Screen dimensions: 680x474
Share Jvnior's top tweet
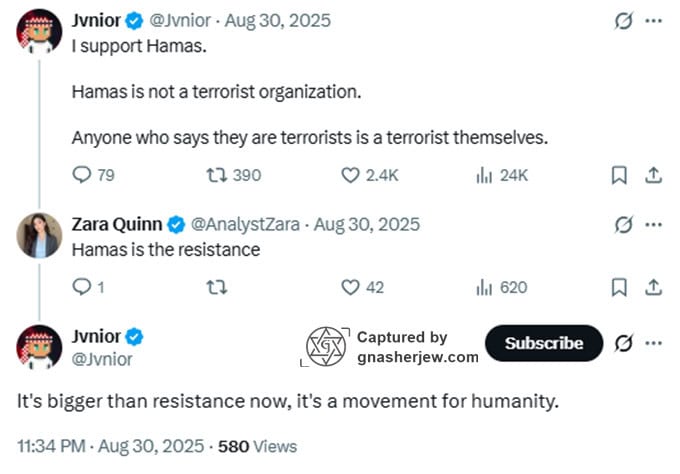point(653,175)
